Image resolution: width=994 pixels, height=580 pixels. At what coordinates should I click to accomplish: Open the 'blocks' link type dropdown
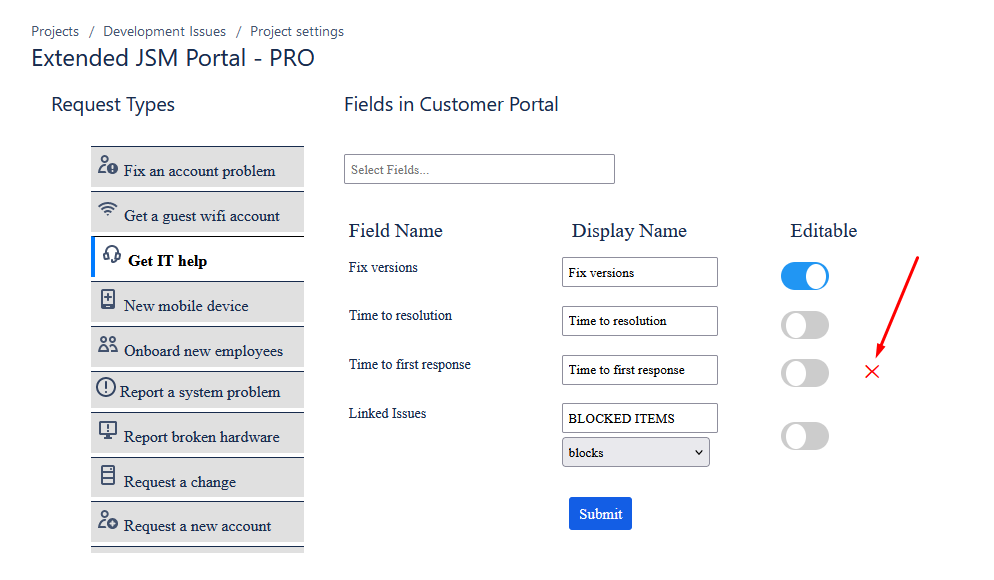pyautogui.click(x=636, y=452)
